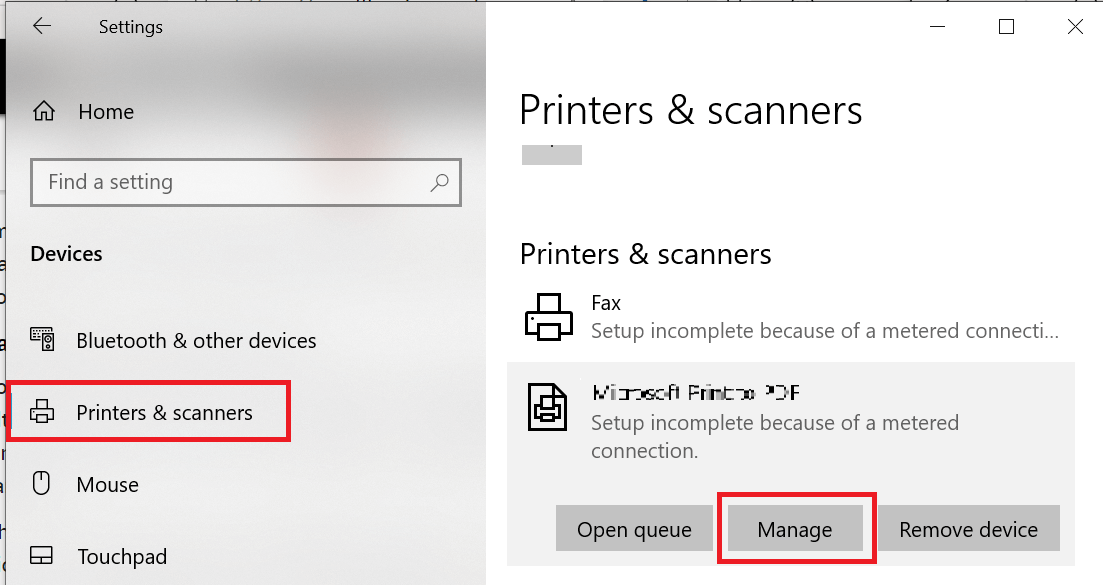Click the back arrow in Settings
The width and height of the screenshot is (1103, 585).
42,27
